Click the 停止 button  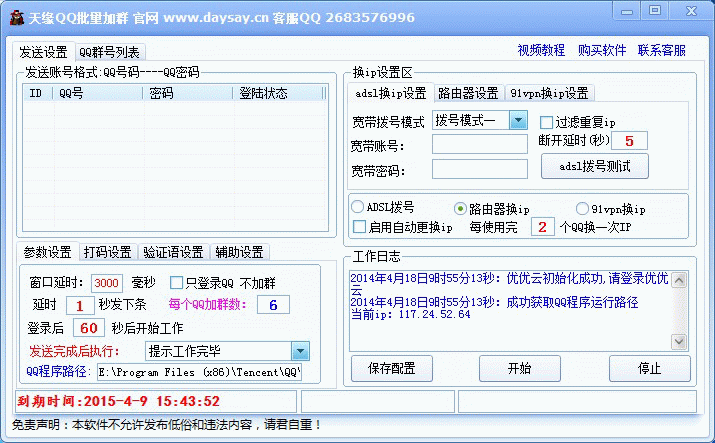click(650, 368)
